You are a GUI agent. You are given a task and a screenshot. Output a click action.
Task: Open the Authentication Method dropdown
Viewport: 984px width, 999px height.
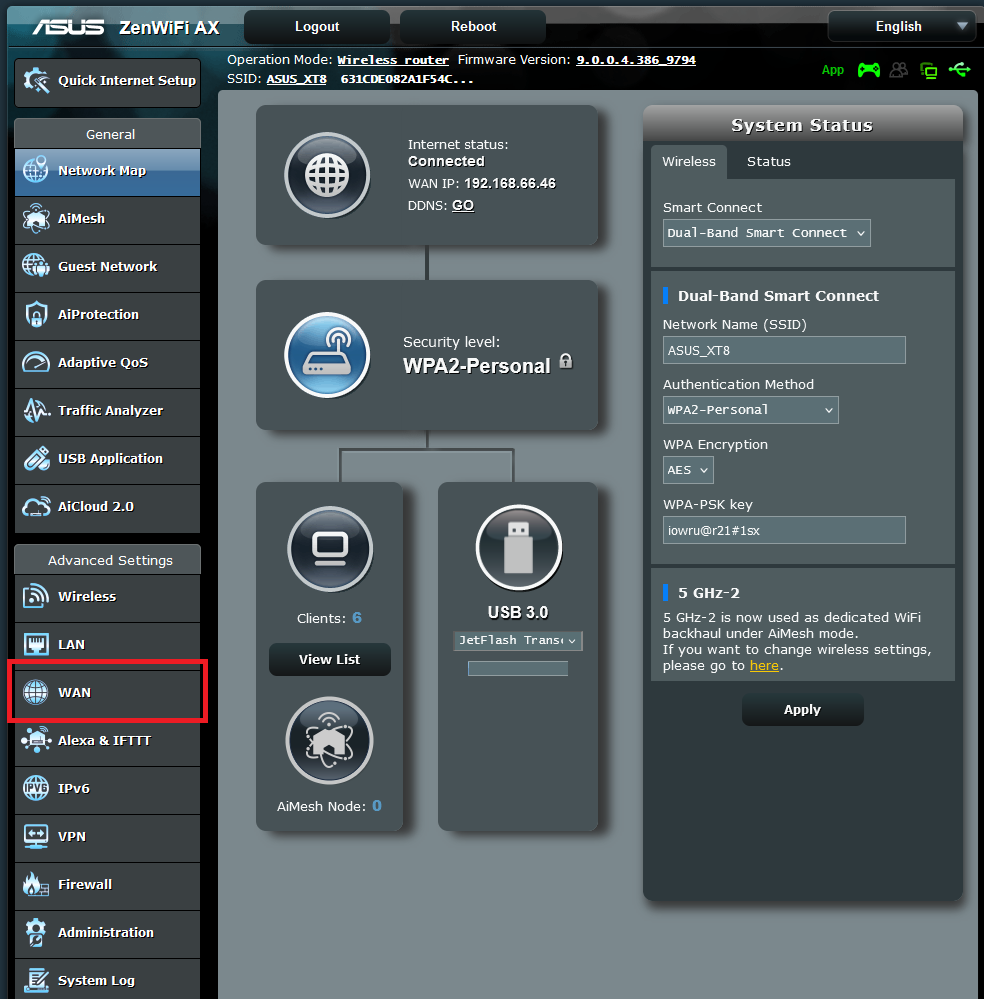click(750, 410)
